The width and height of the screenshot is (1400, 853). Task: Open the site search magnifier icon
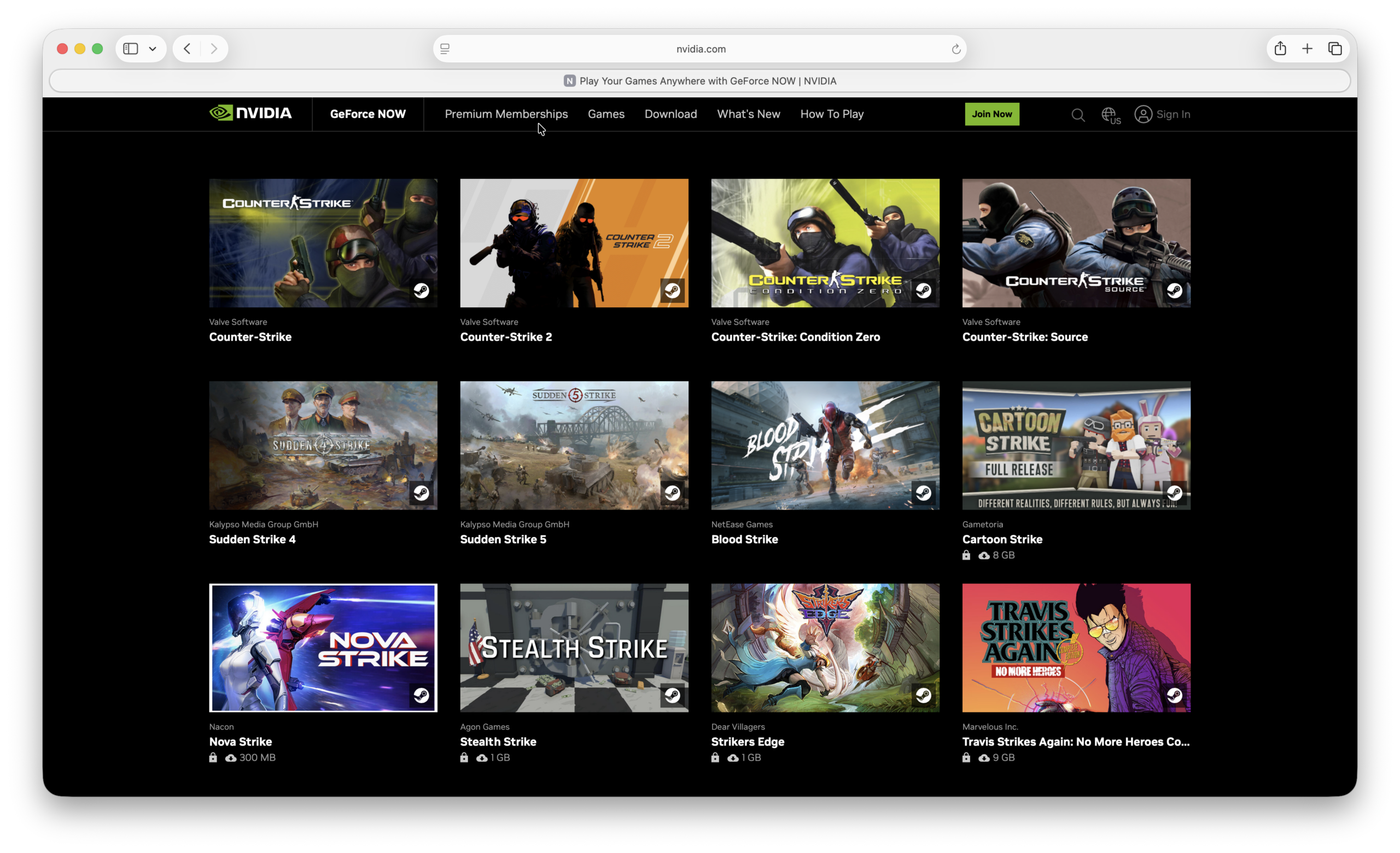[x=1078, y=115]
